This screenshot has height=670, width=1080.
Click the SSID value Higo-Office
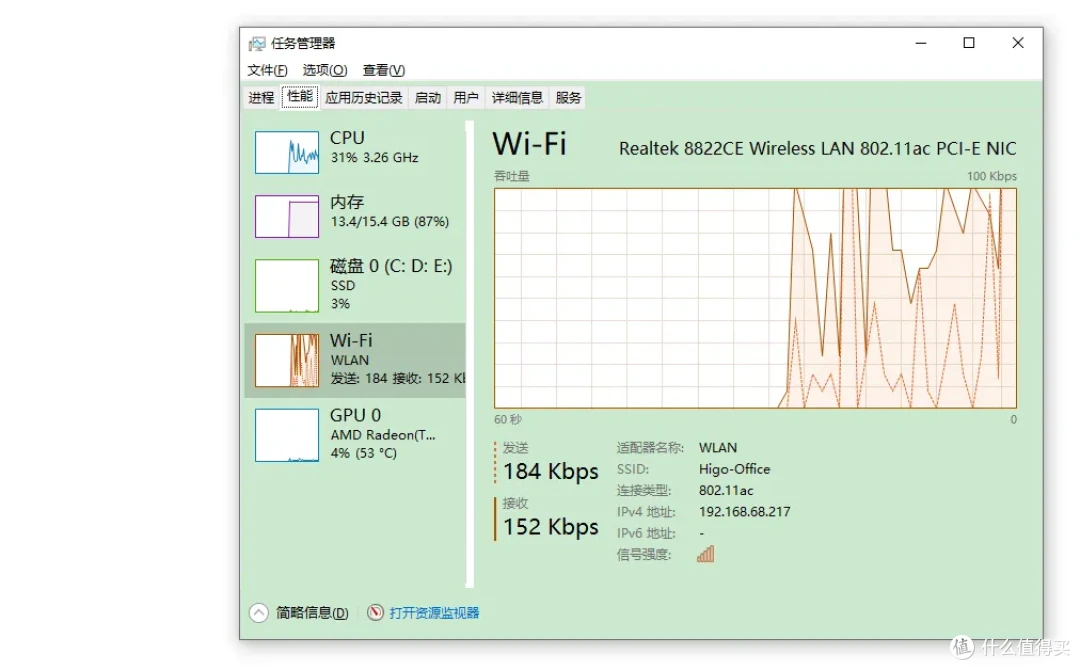point(734,469)
